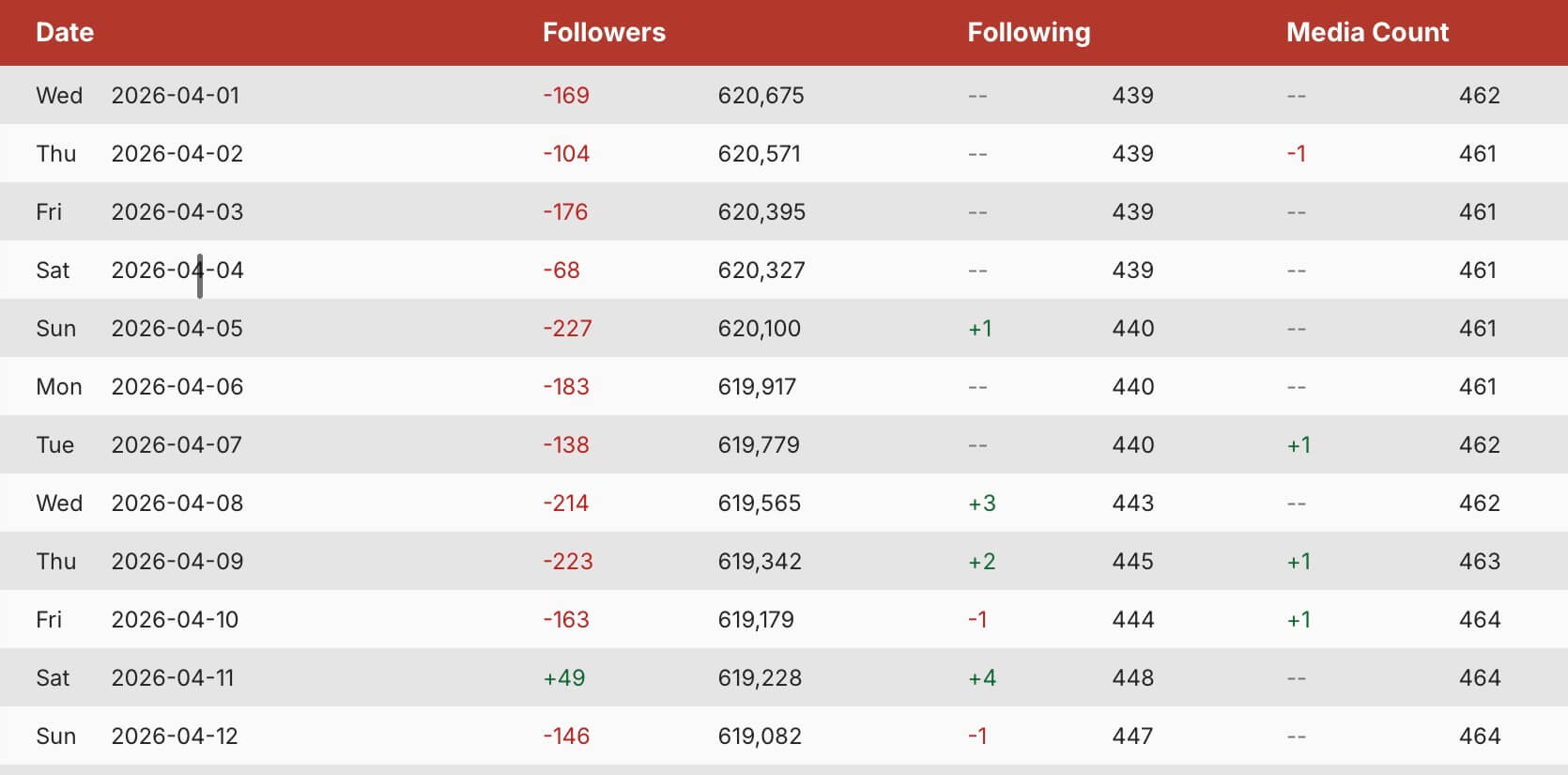The image size is (1568, 775).
Task: Click the -104 follower change value
Action: [x=566, y=154]
